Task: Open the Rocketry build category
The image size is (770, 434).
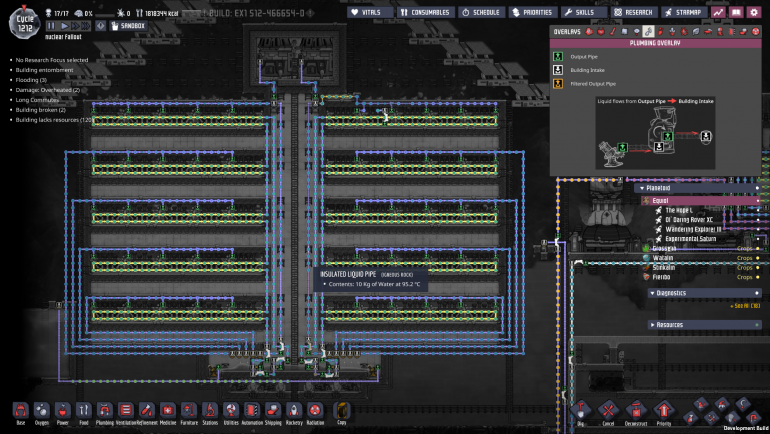Action: pyautogui.click(x=294, y=411)
